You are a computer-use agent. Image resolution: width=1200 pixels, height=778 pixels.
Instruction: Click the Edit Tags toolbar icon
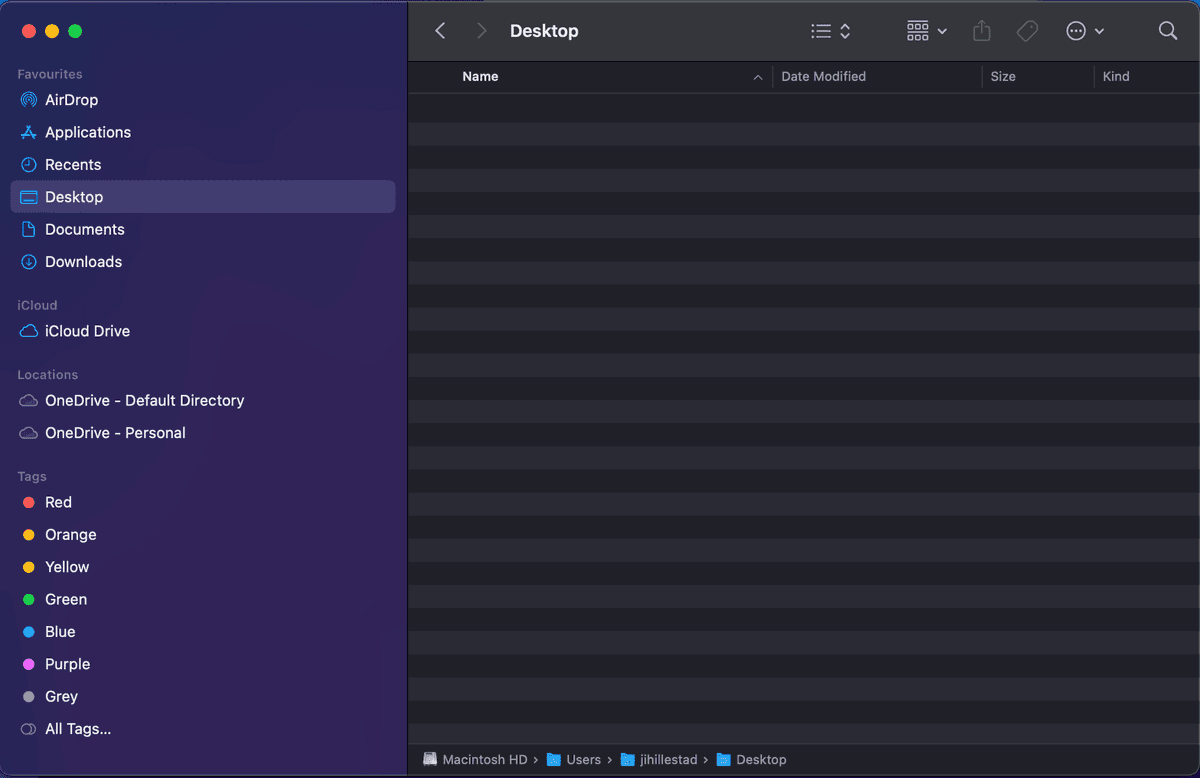click(1027, 31)
